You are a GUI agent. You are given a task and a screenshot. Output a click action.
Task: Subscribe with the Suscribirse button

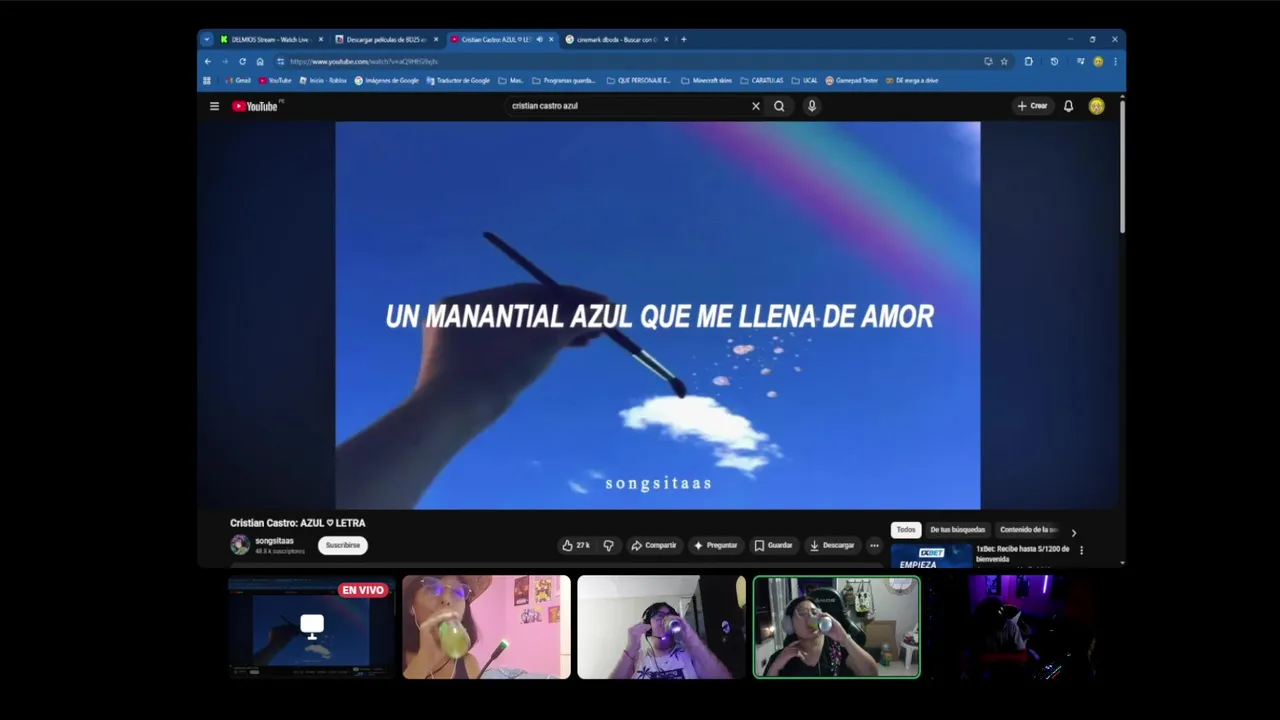tap(343, 545)
